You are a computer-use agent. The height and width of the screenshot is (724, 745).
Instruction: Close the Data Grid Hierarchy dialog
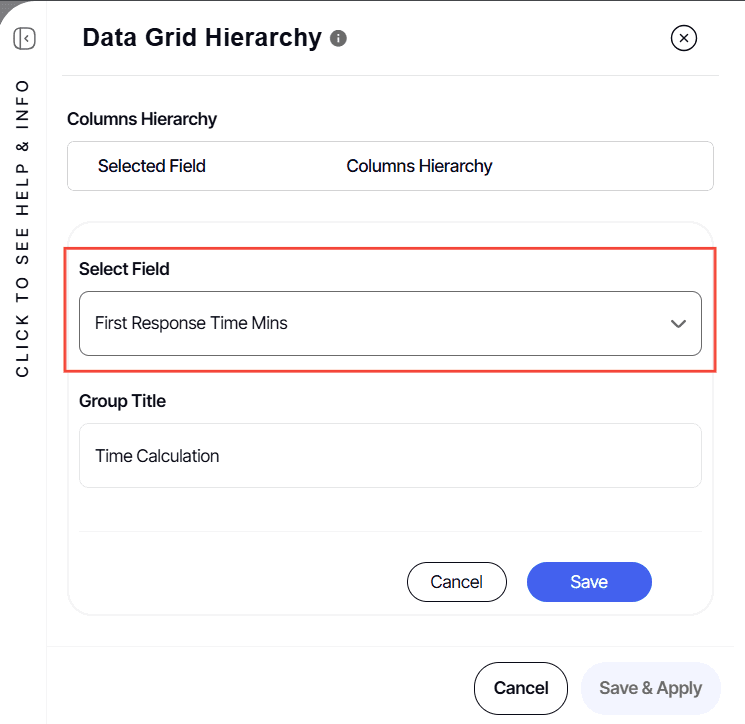point(684,38)
